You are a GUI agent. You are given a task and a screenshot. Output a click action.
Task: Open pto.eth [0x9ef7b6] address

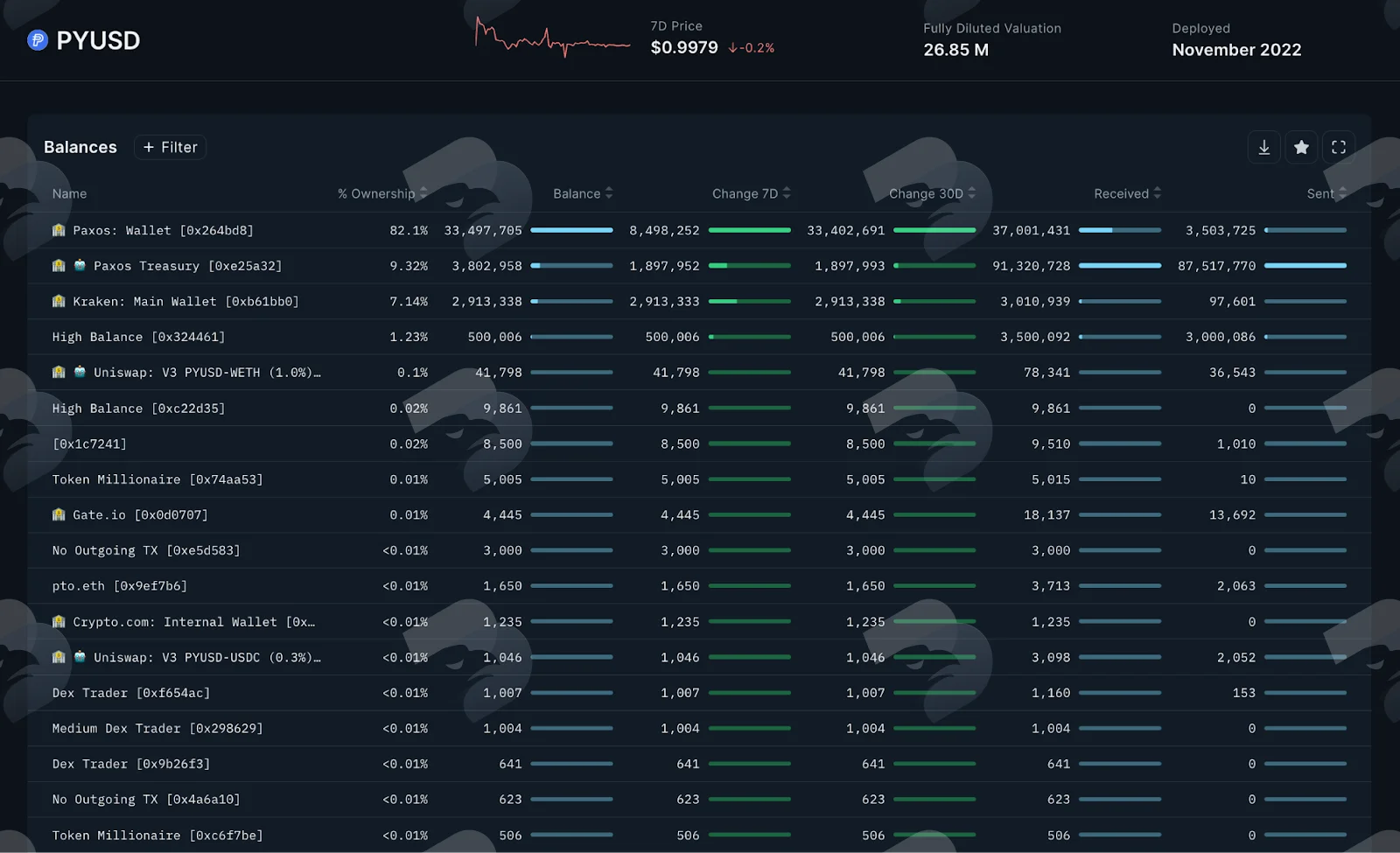pyautogui.click(x=120, y=586)
